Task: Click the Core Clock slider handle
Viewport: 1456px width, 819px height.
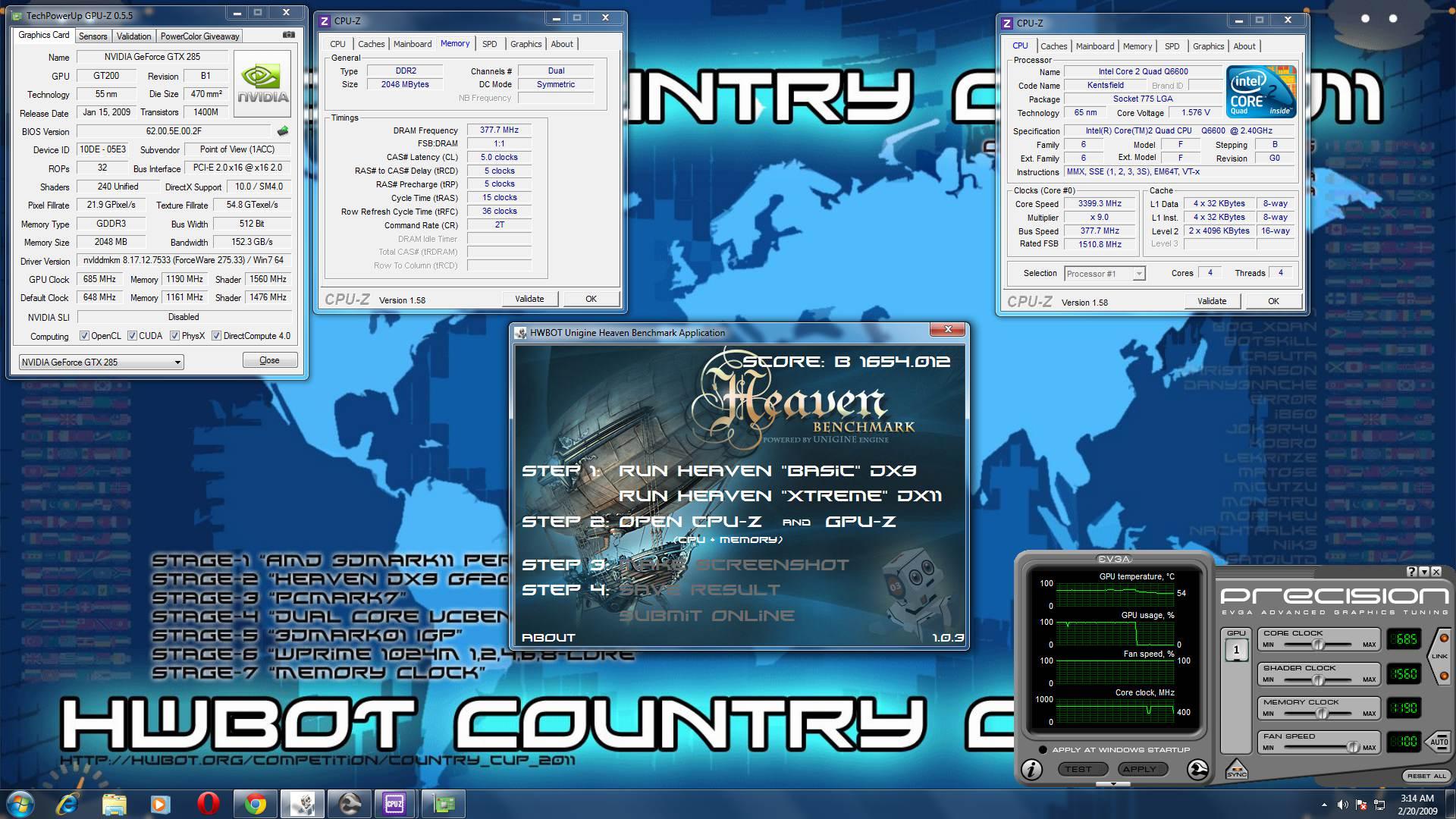Action: click(x=1318, y=644)
